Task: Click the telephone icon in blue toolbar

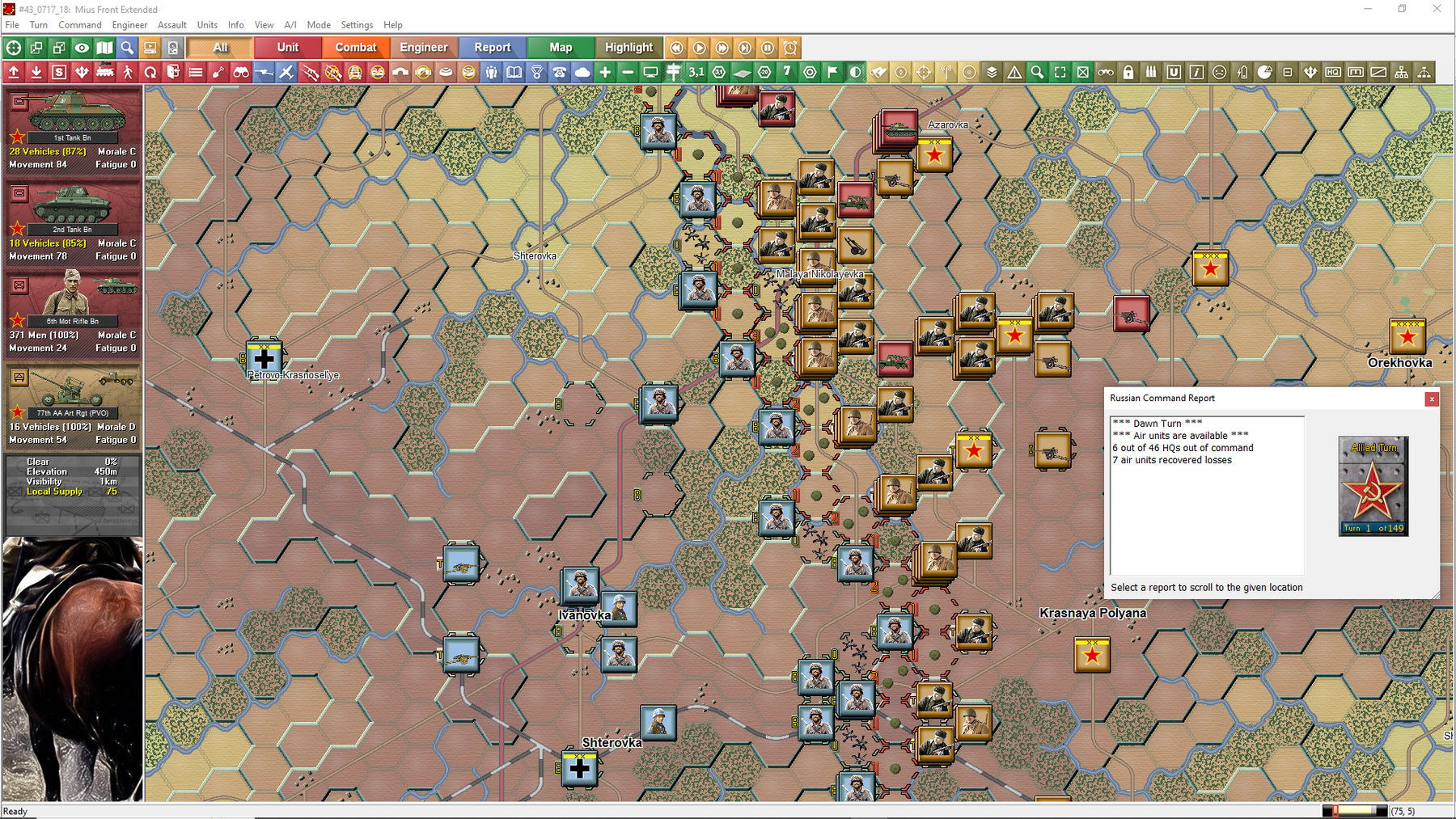Action: point(559,73)
